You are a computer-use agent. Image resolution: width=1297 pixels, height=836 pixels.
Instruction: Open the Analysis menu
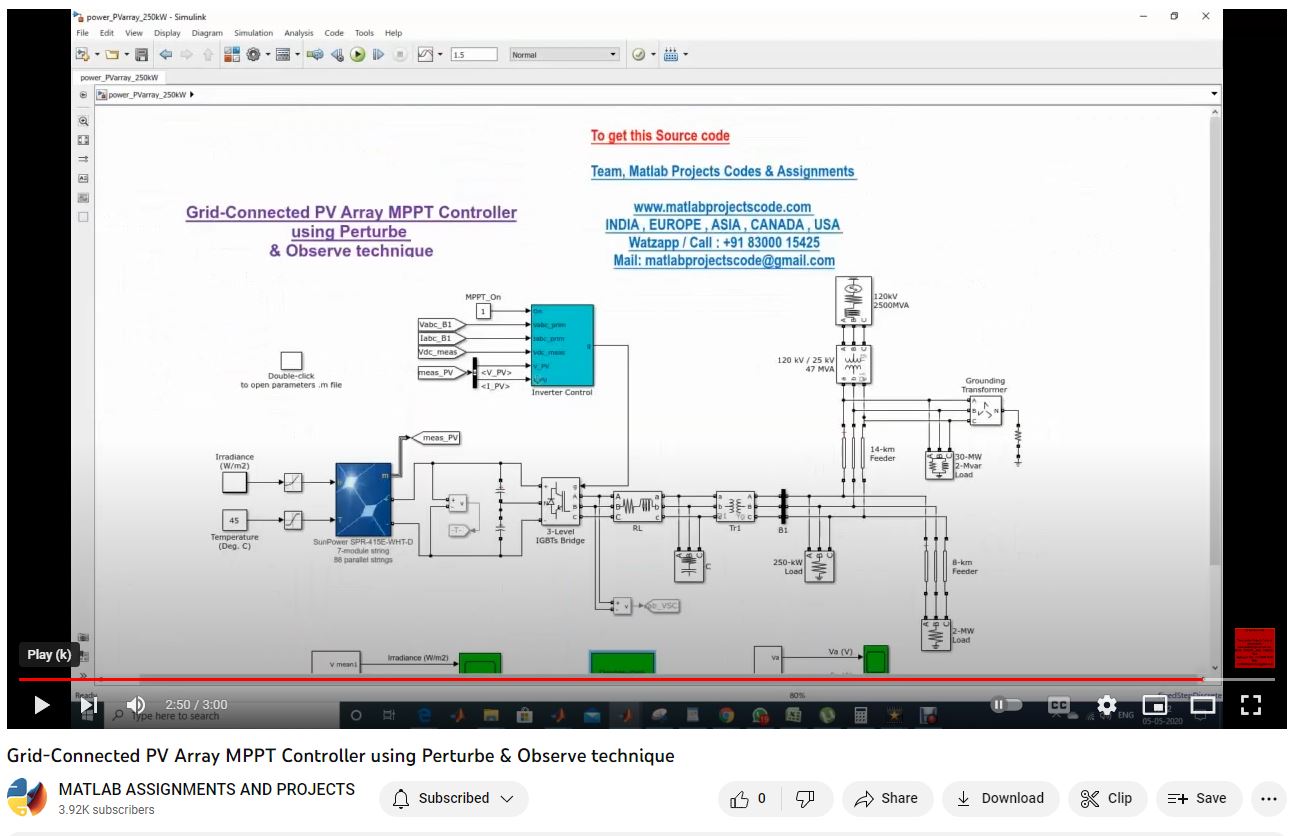tap(298, 33)
